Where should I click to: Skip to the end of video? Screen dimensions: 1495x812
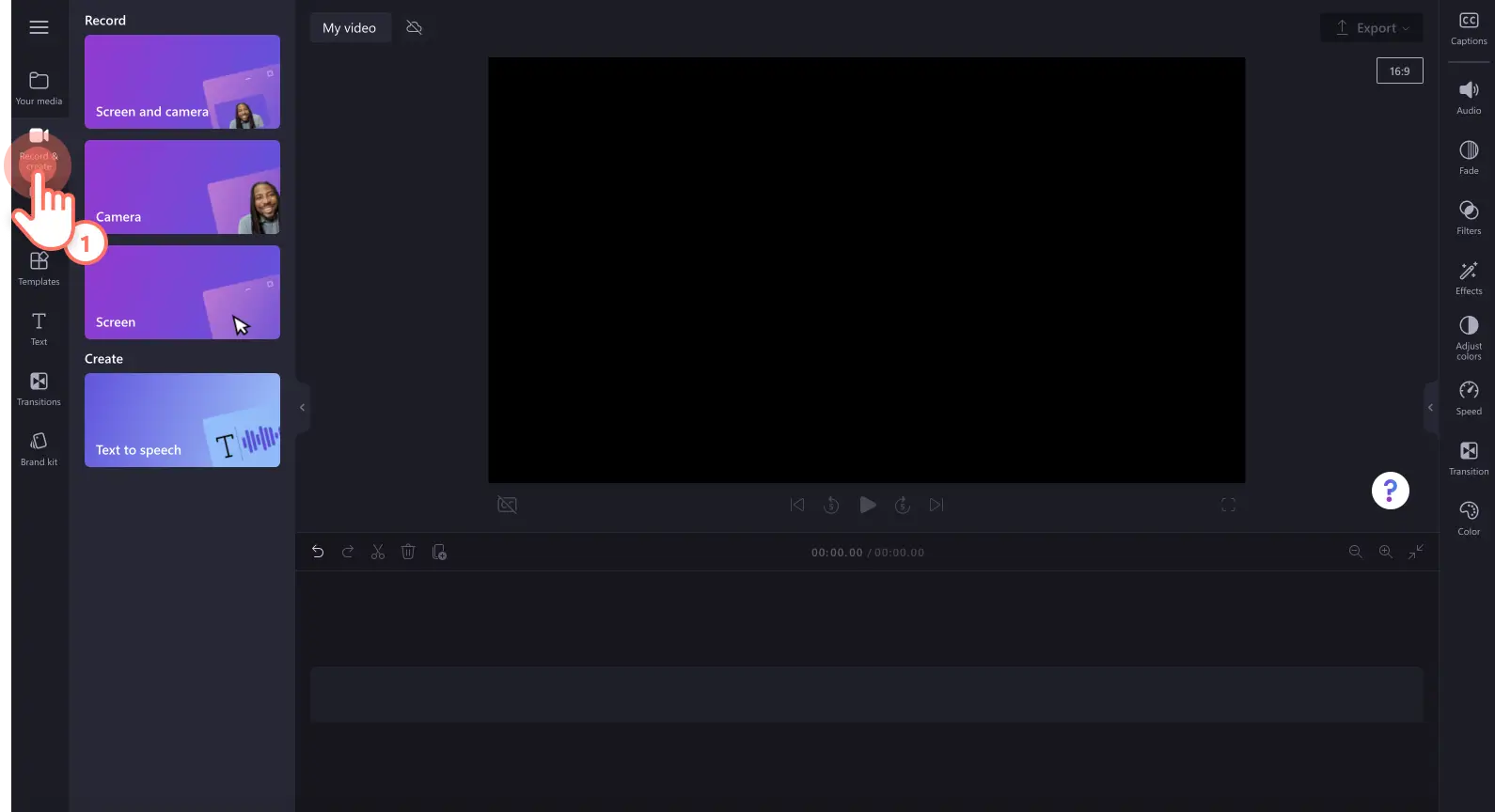tap(936, 506)
